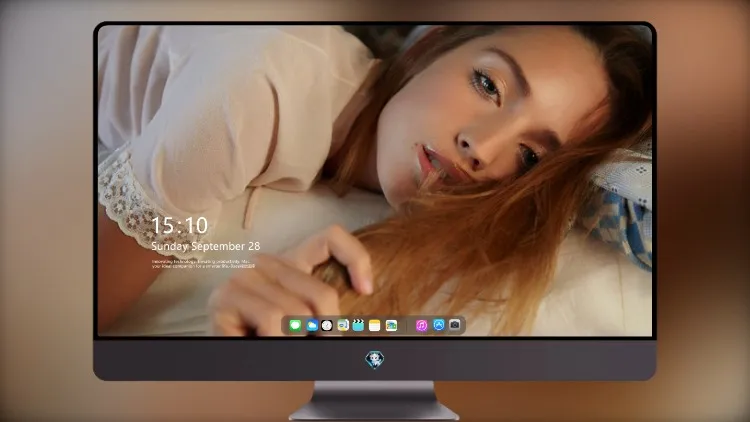This screenshot has height=422, width=750.
Task: Click the 15:10 clock widget
Action: tap(179, 225)
